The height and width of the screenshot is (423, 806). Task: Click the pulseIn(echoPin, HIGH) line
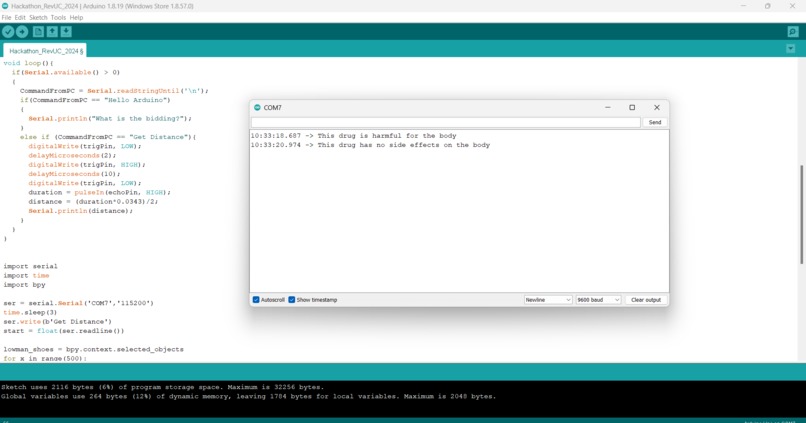pyautogui.click(x=99, y=192)
